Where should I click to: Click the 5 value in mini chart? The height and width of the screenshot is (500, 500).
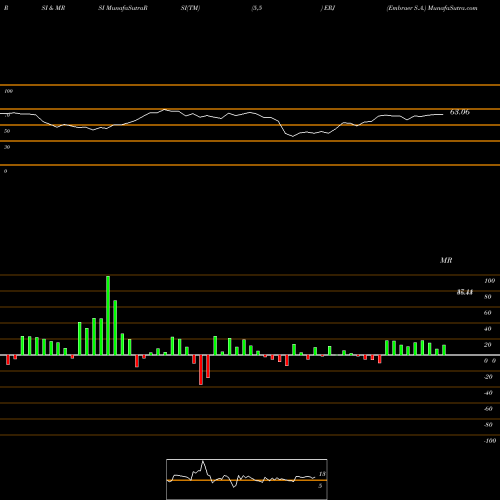point(320,486)
